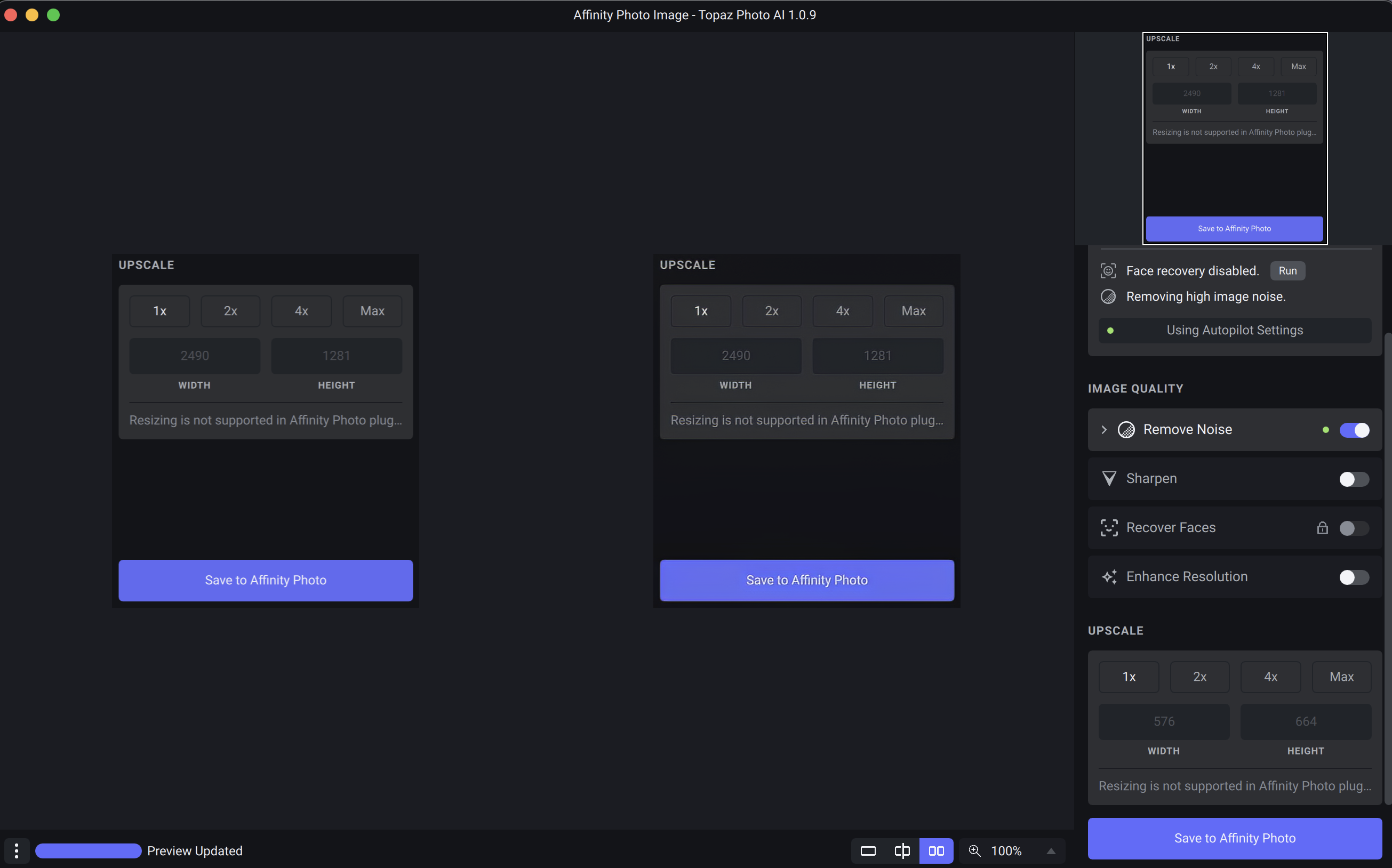1392x868 pixels.
Task: Click the zoom magnifier icon
Action: click(x=974, y=850)
